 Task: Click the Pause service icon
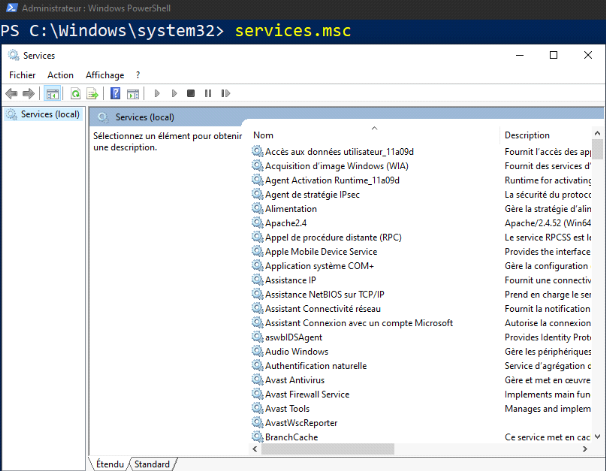pyautogui.click(x=207, y=94)
